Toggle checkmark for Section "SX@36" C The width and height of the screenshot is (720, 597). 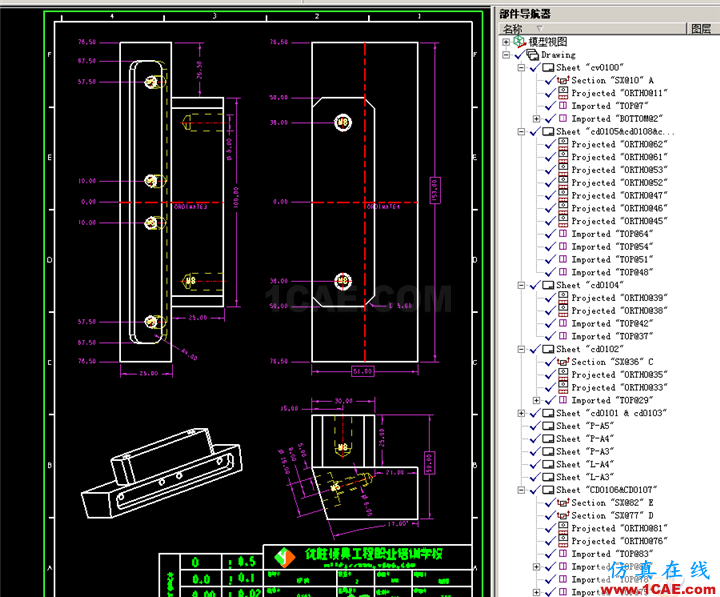tap(550, 362)
